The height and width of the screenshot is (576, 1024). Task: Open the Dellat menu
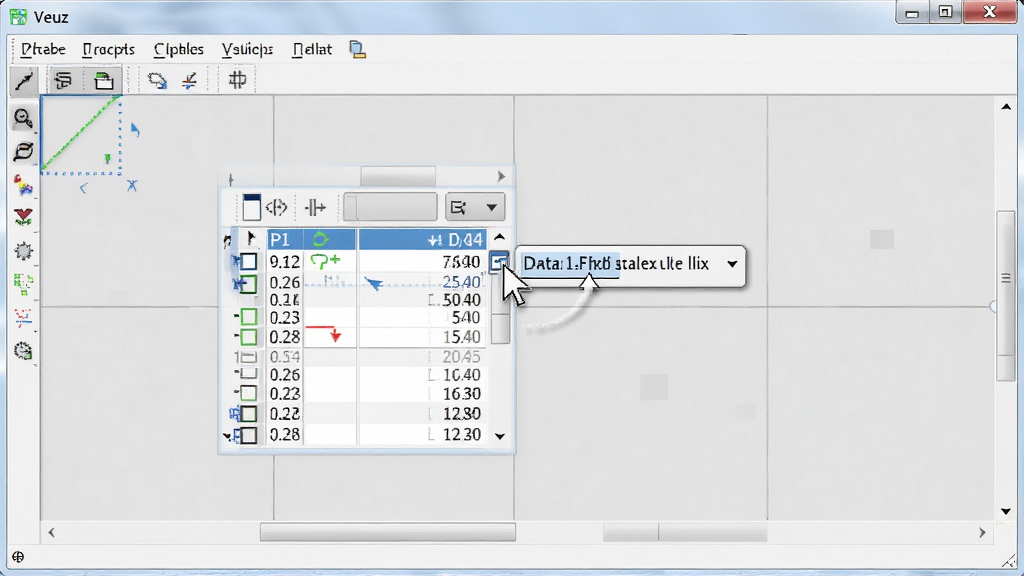pos(312,50)
